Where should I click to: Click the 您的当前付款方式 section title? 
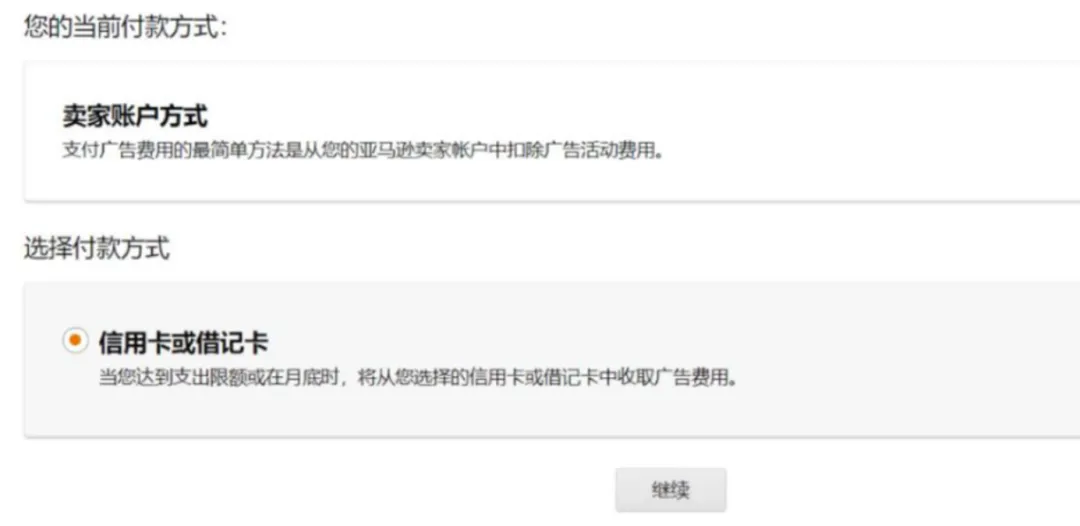click(x=125, y=28)
